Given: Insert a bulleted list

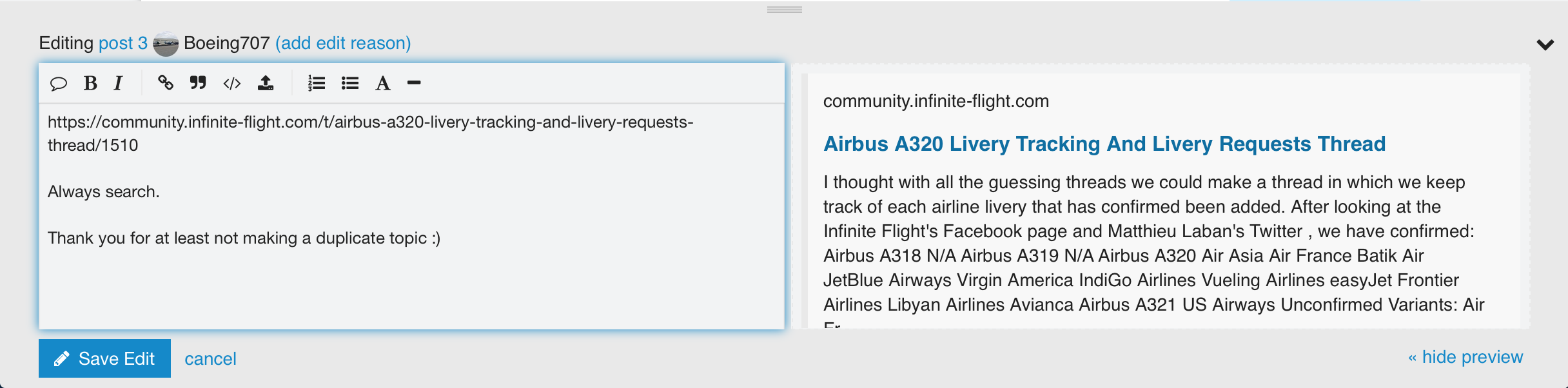Looking at the screenshot, I should (x=350, y=83).
